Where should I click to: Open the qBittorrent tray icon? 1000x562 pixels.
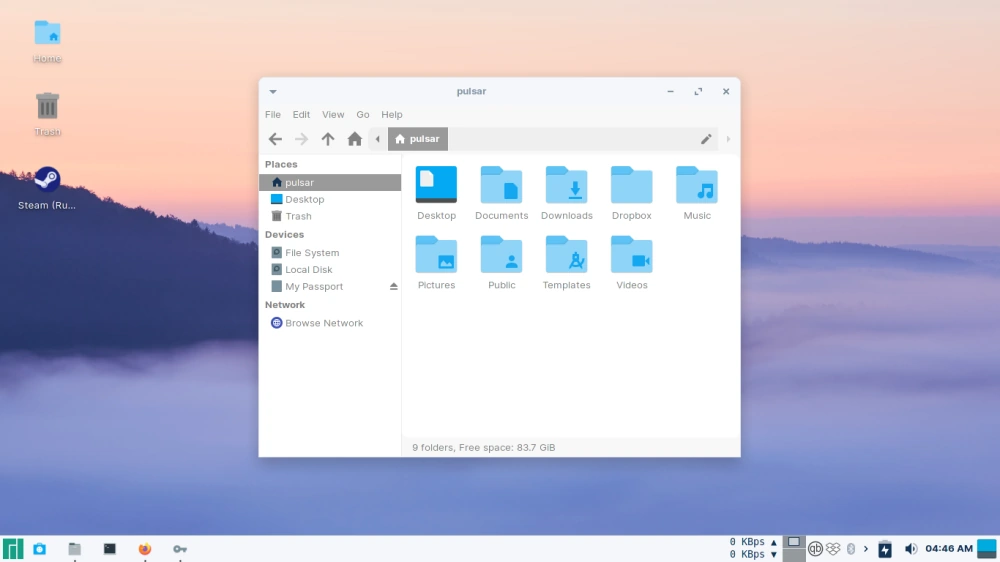(815, 549)
